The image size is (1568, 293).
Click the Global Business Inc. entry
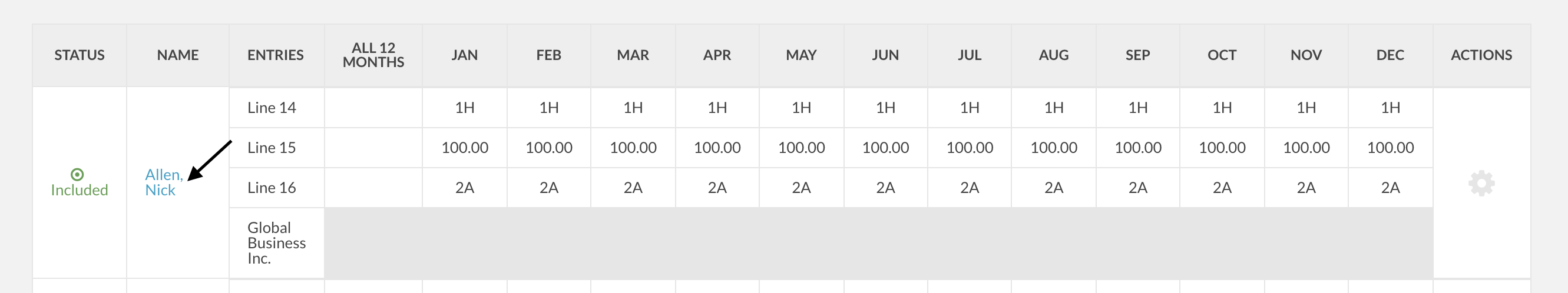[276, 243]
